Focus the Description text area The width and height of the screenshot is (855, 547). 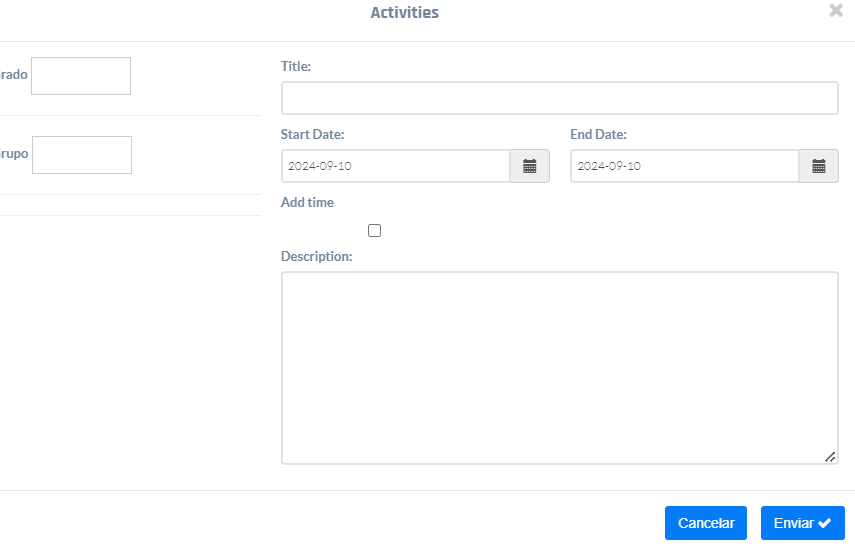[559, 367]
